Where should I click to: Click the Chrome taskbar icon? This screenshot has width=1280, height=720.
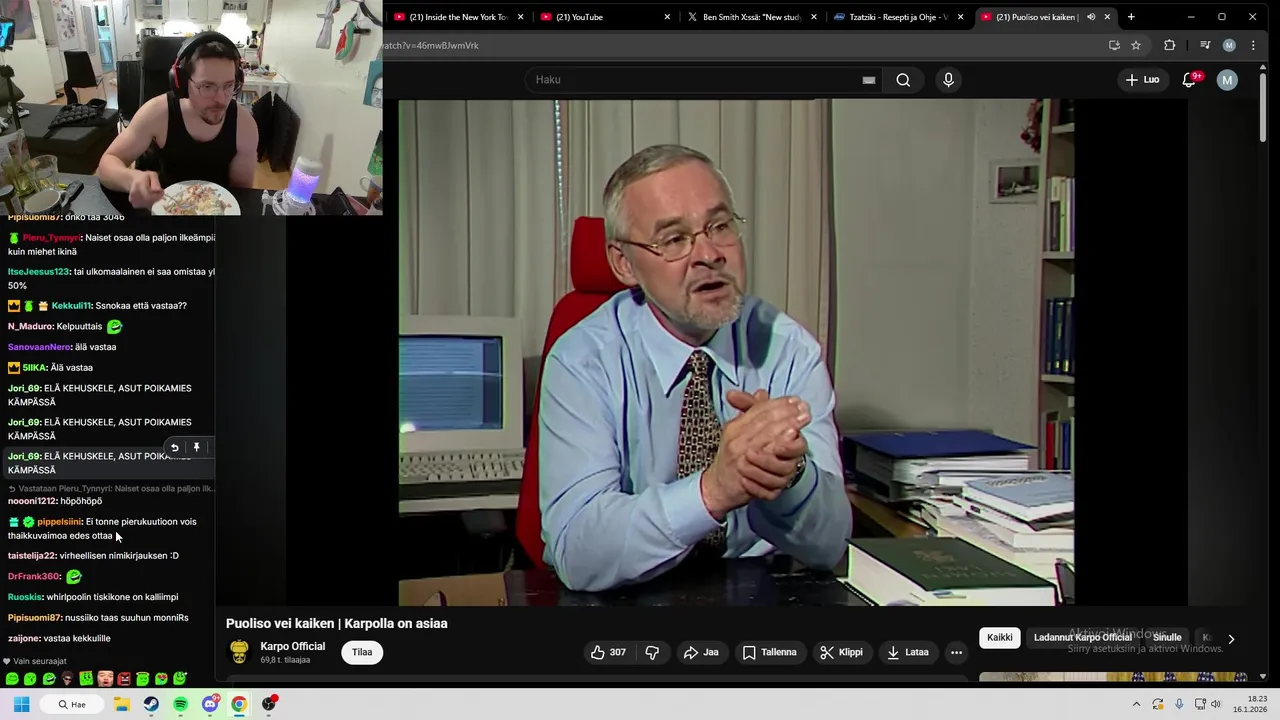point(239,704)
